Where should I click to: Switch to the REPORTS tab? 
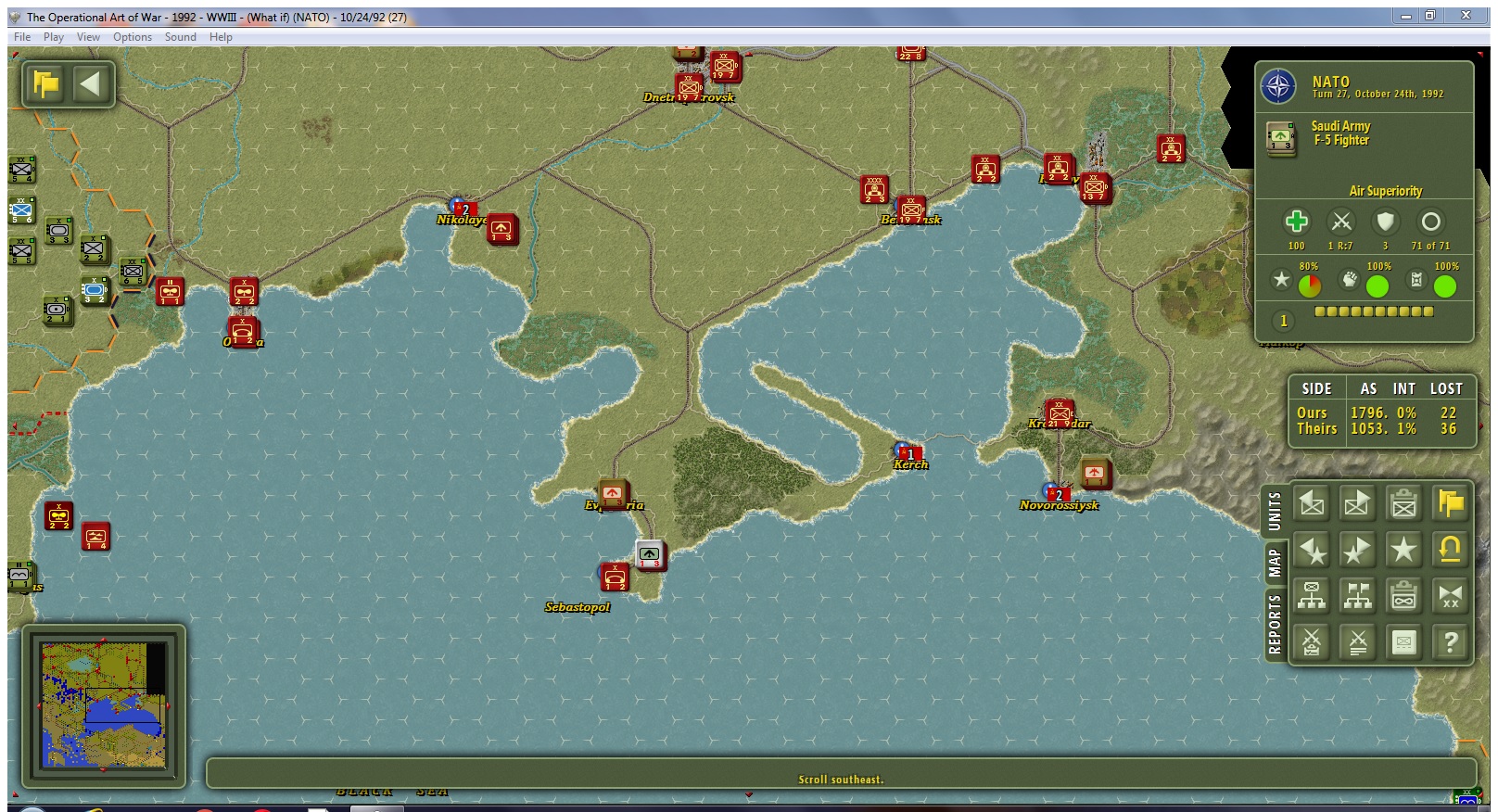pyautogui.click(x=1276, y=625)
